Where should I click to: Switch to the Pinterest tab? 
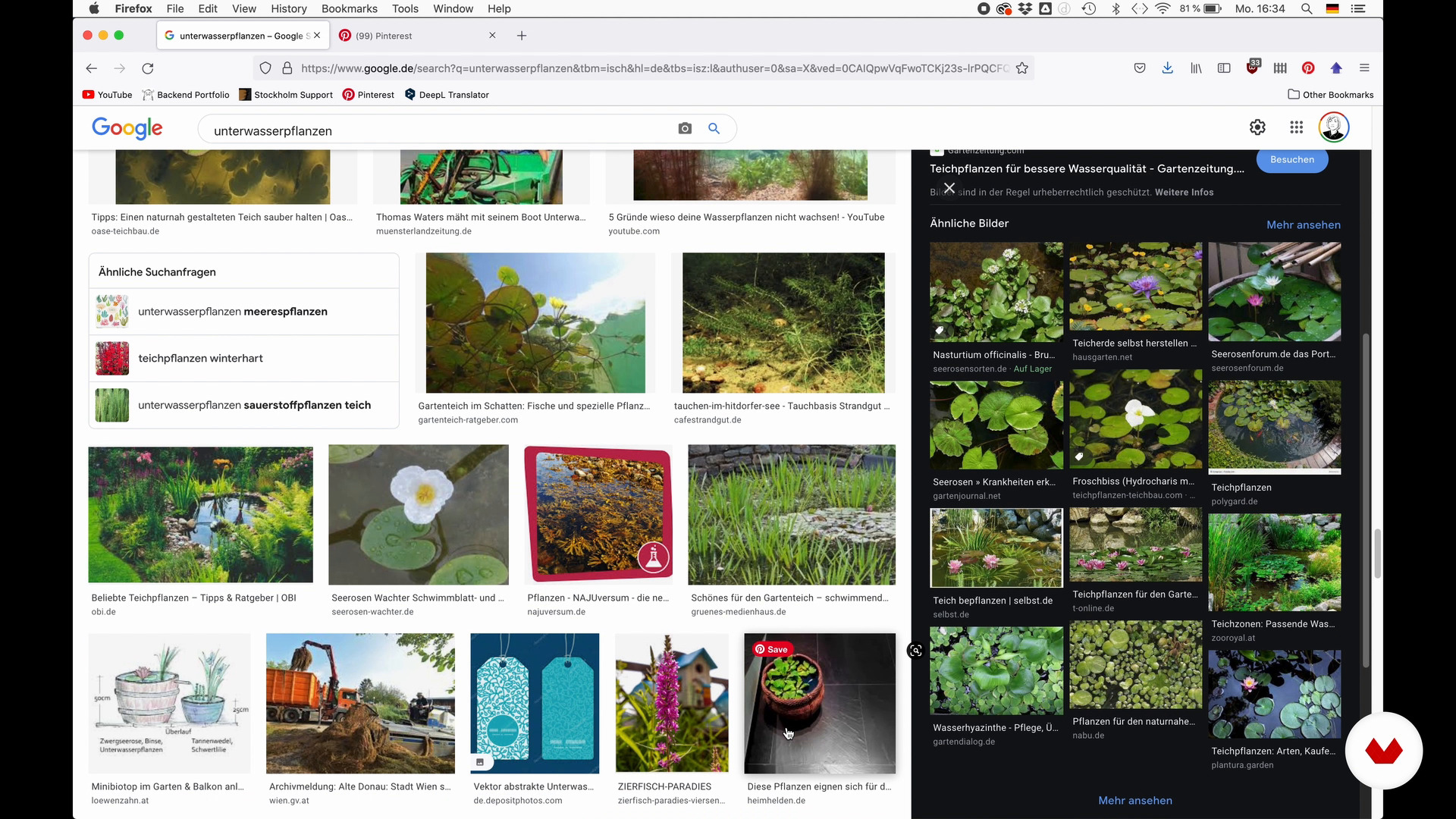(x=417, y=36)
